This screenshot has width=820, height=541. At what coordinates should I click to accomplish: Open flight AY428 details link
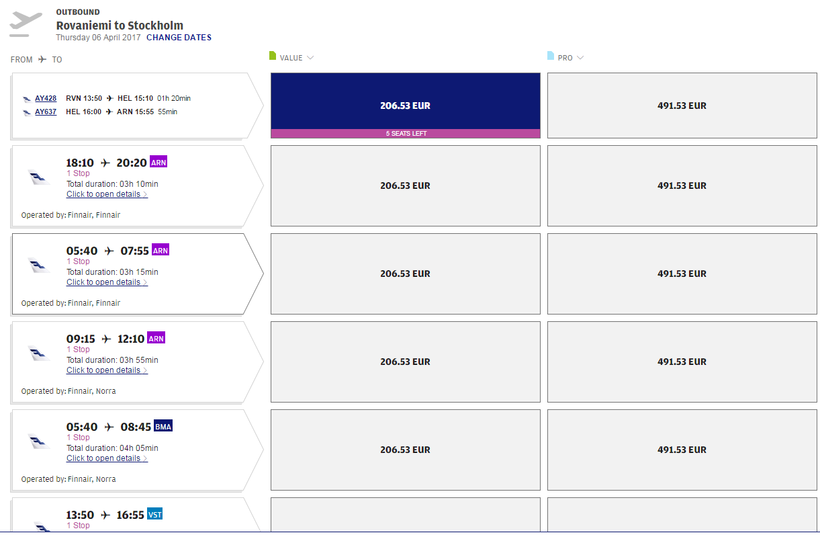[x=45, y=98]
